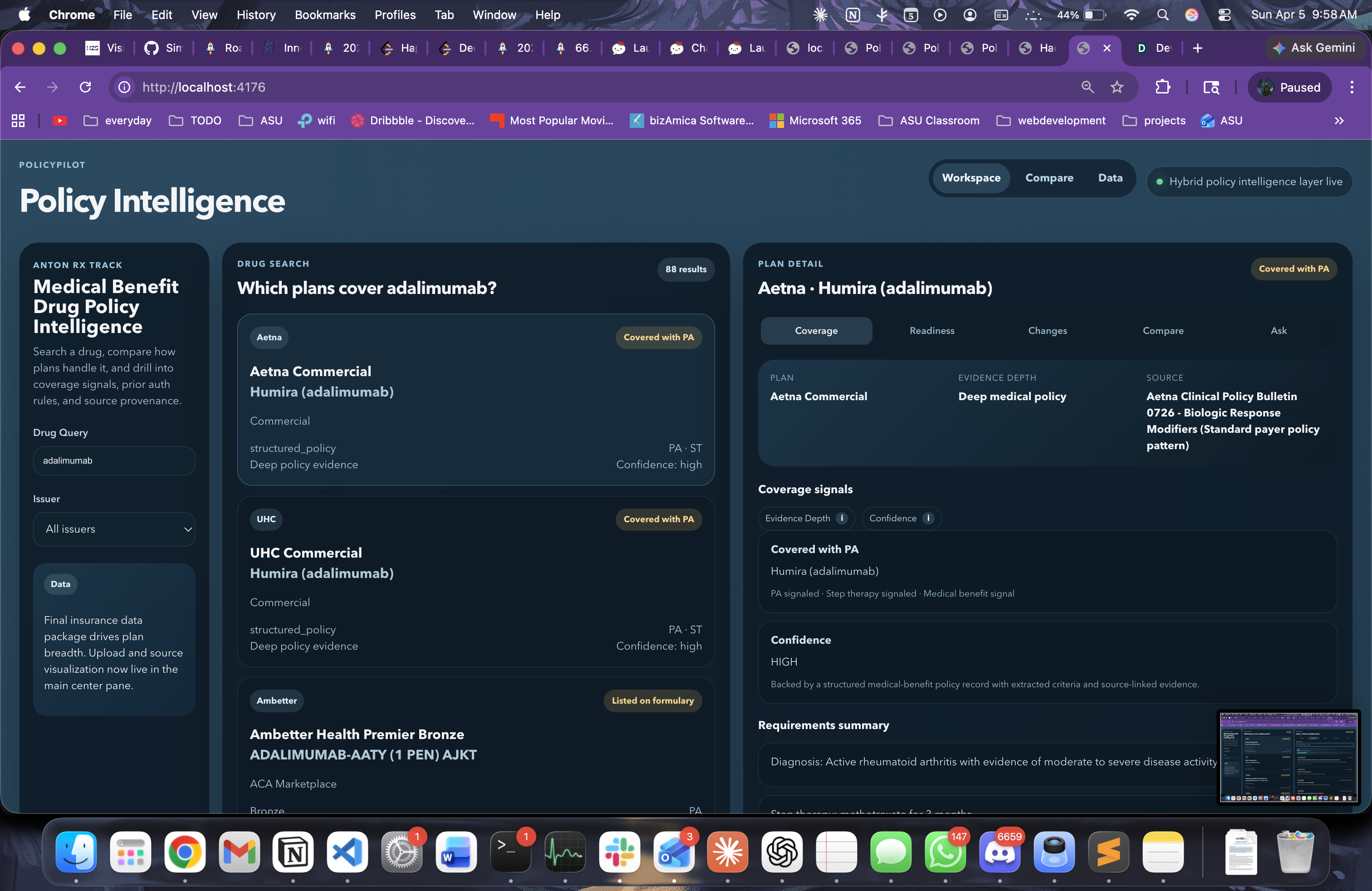Image resolution: width=1372 pixels, height=891 pixels.
Task: Click the YouTube bookmark icon
Action: coord(59,121)
